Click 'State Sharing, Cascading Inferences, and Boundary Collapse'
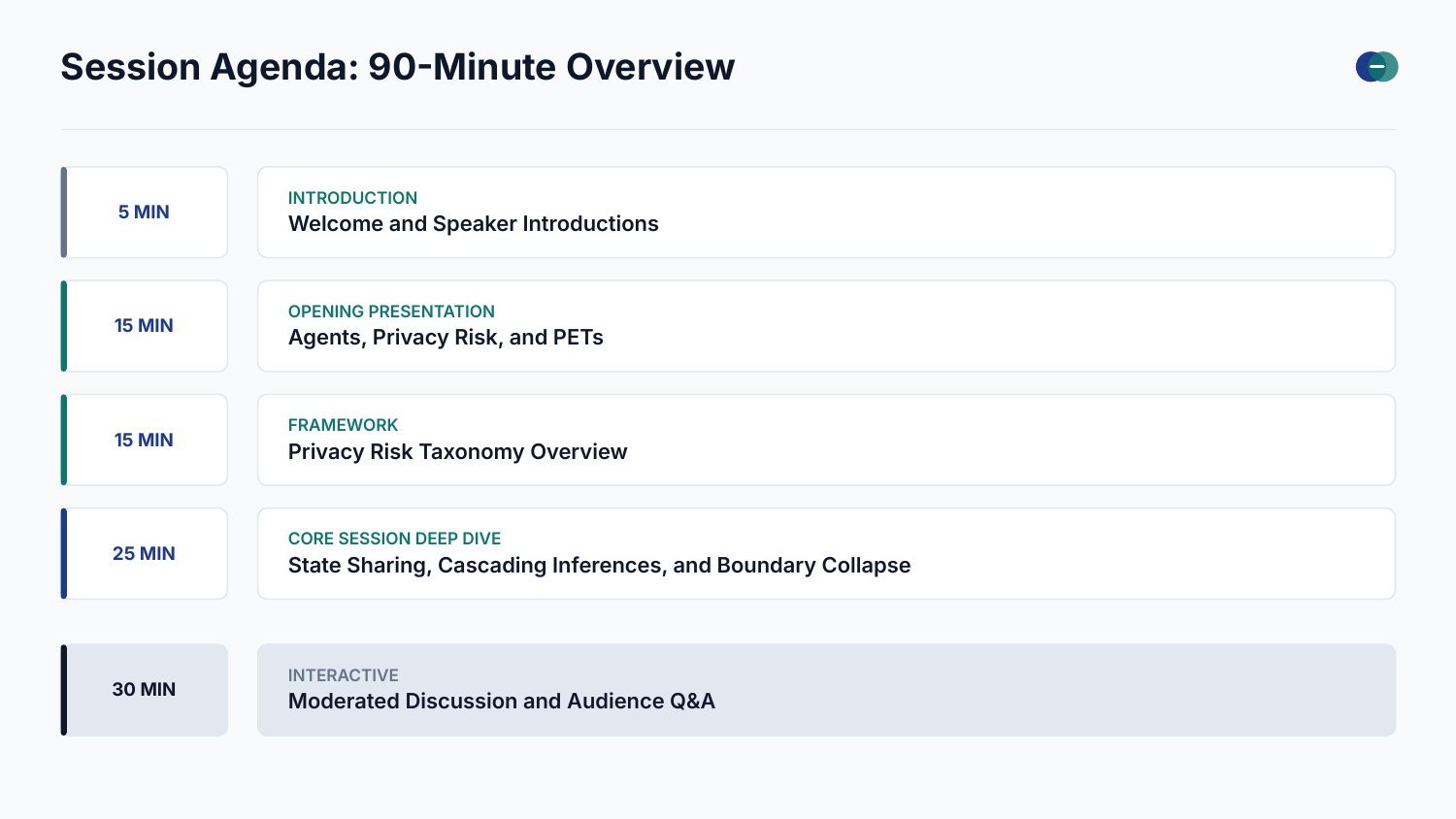The height and width of the screenshot is (819, 1456). click(x=599, y=566)
